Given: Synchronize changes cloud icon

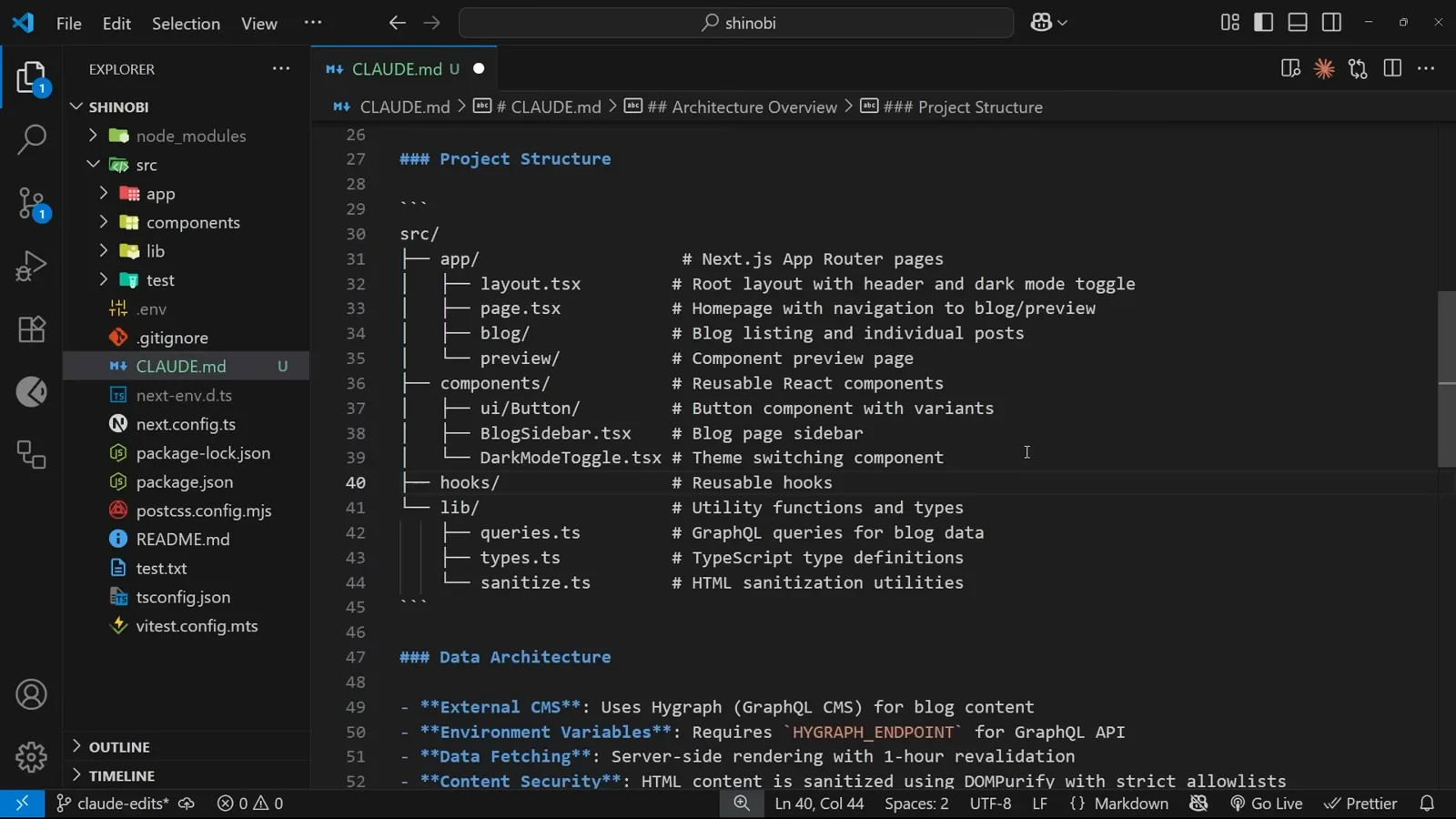Looking at the screenshot, I should tap(187, 804).
